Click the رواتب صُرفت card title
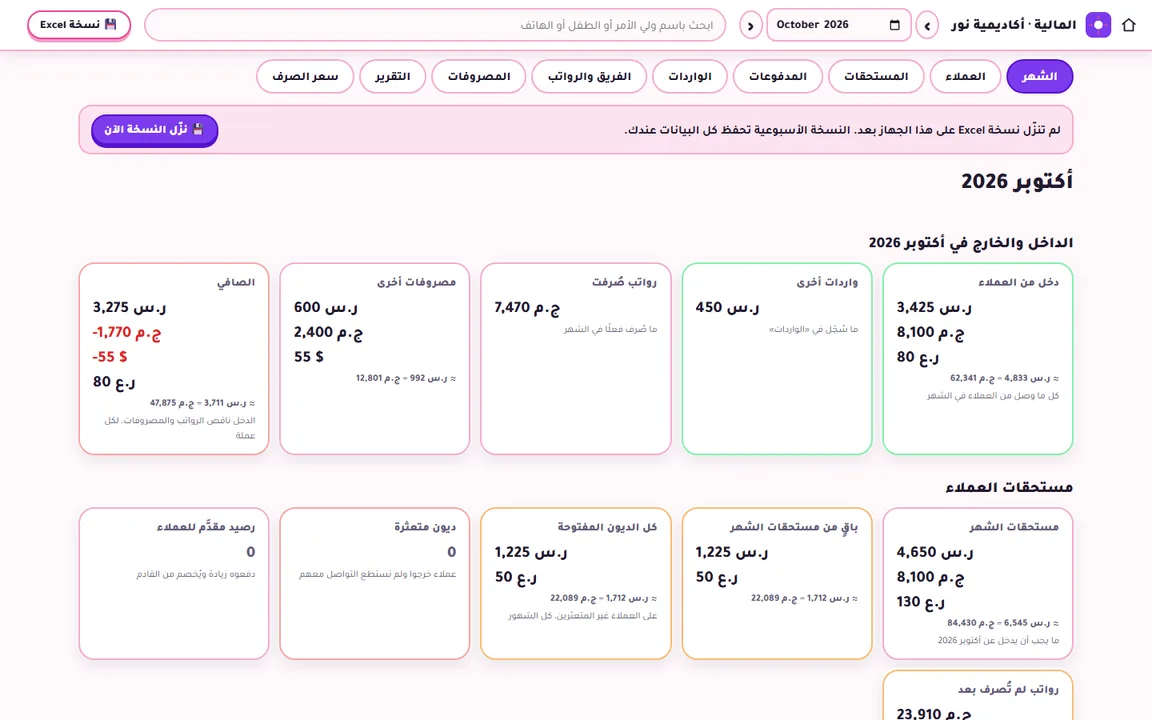The width and height of the screenshot is (1152, 720). [624, 282]
